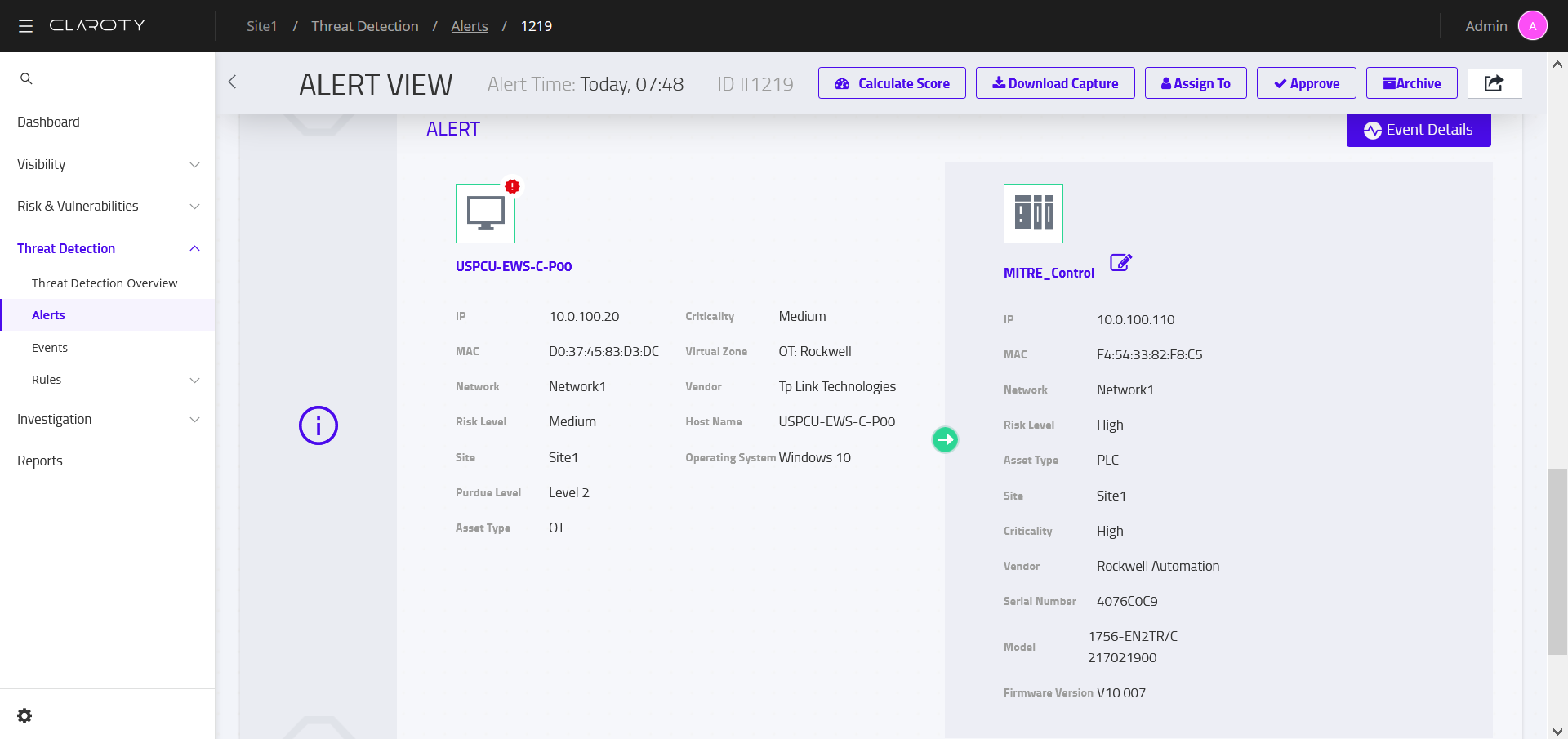1568x739 pixels.
Task: Click Rockwell Automation vendor value
Action: coord(1158,566)
